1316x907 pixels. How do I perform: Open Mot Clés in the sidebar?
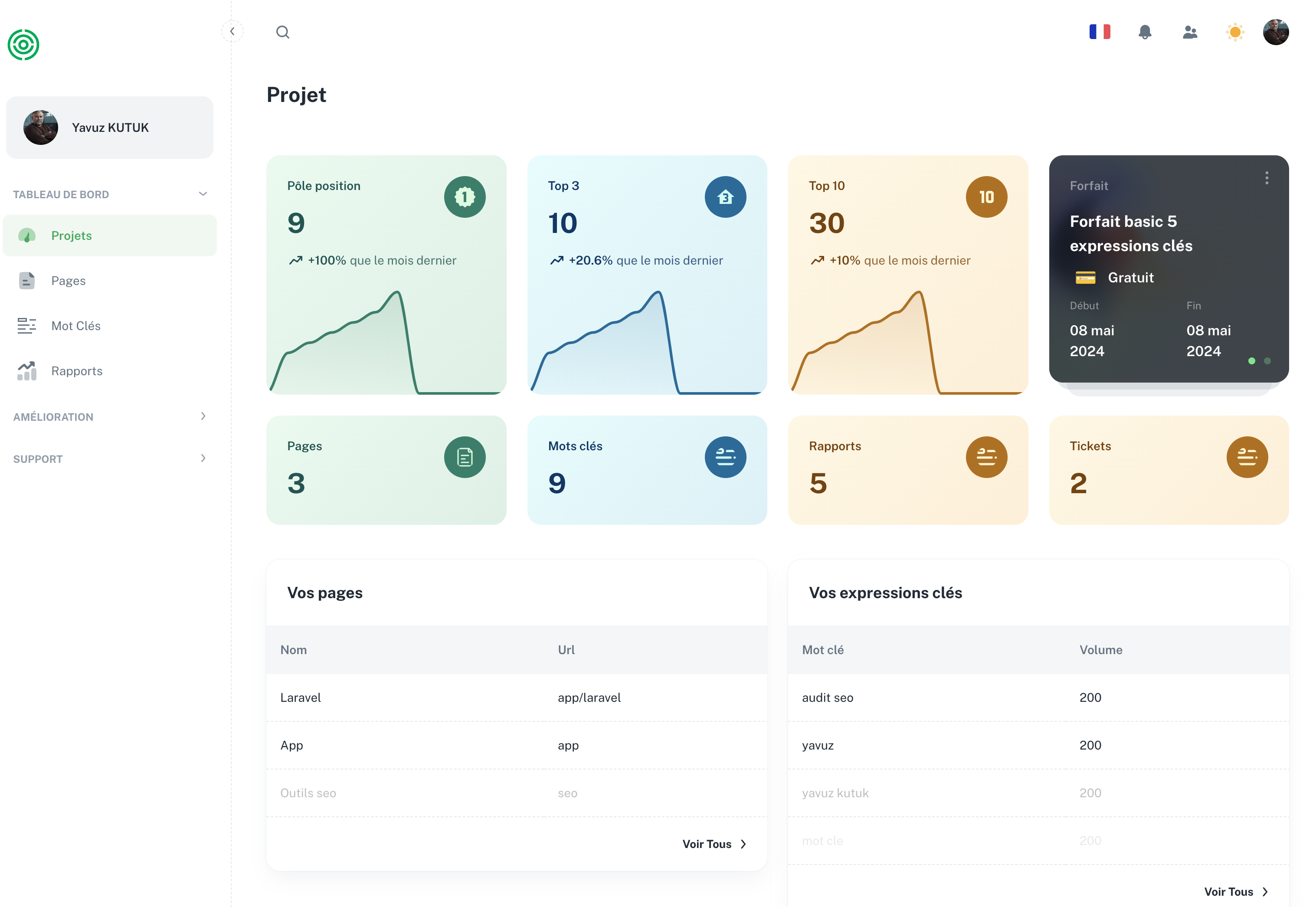coord(75,326)
